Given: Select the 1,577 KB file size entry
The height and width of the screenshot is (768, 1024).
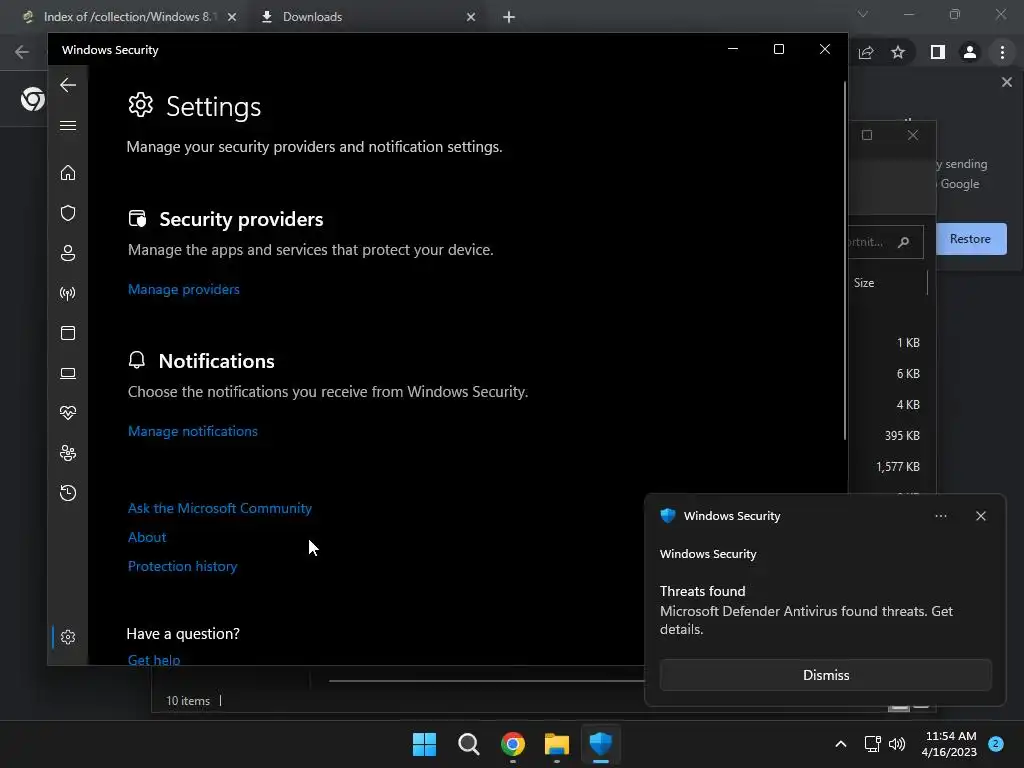Looking at the screenshot, I should pyautogui.click(x=897, y=466).
